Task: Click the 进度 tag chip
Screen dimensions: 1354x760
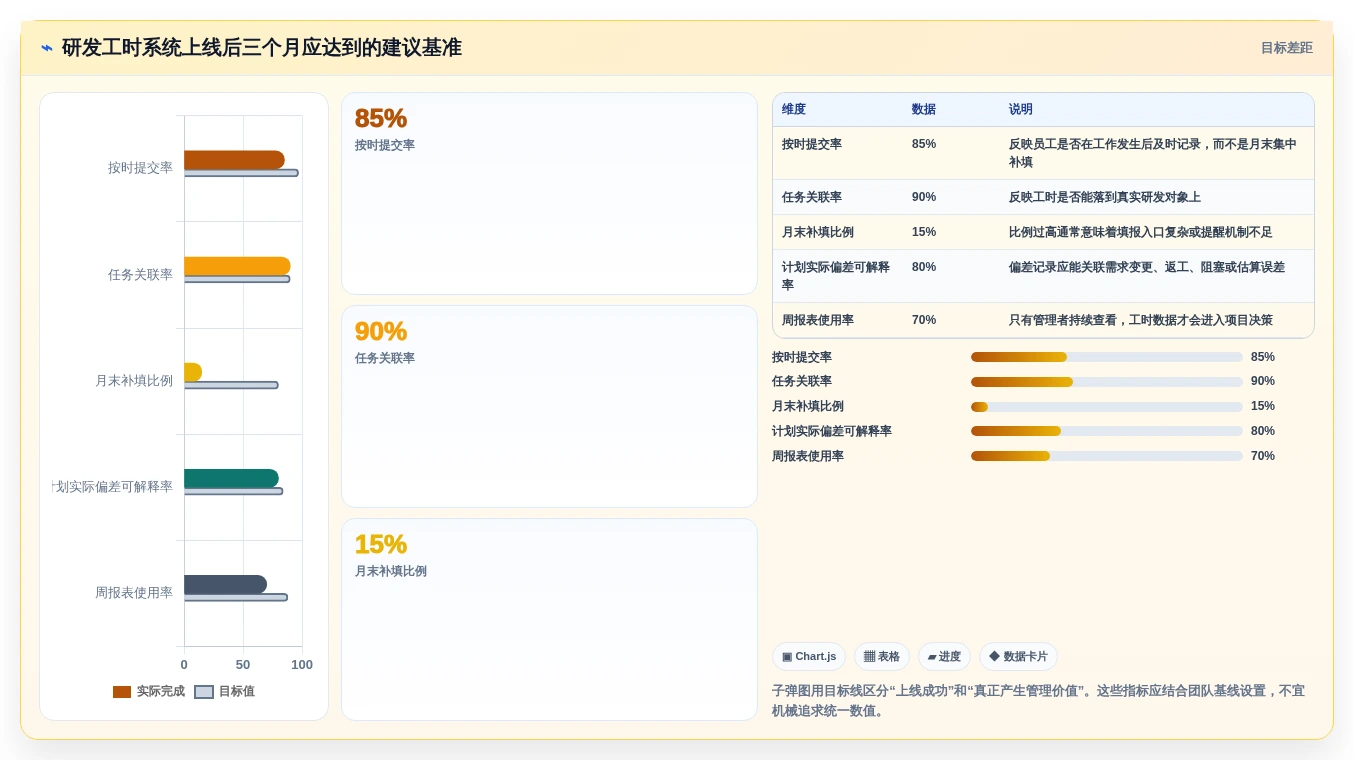Action: click(944, 657)
